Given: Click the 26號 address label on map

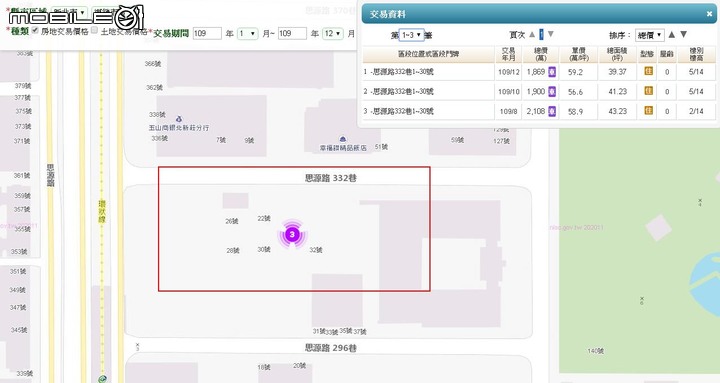Looking at the screenshot, I should click(x=232, y=221).
